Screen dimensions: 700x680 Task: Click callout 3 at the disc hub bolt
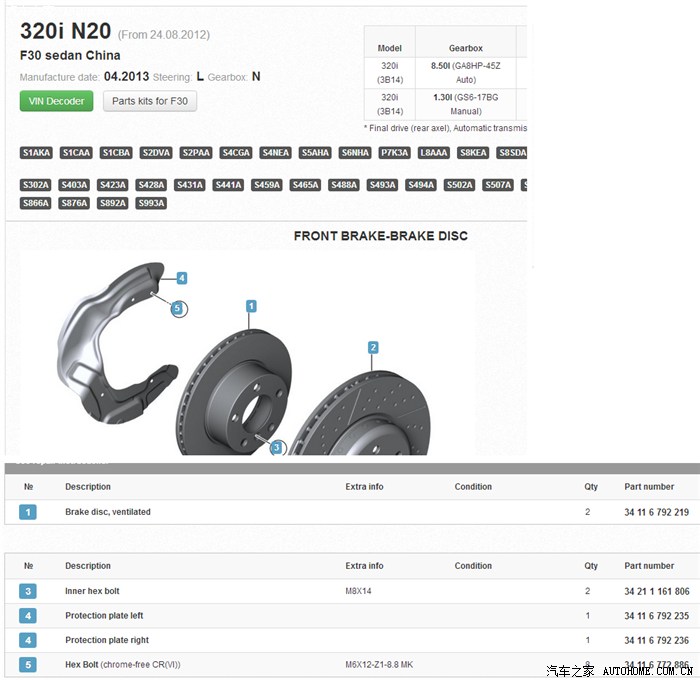click(x=277, y=448)
